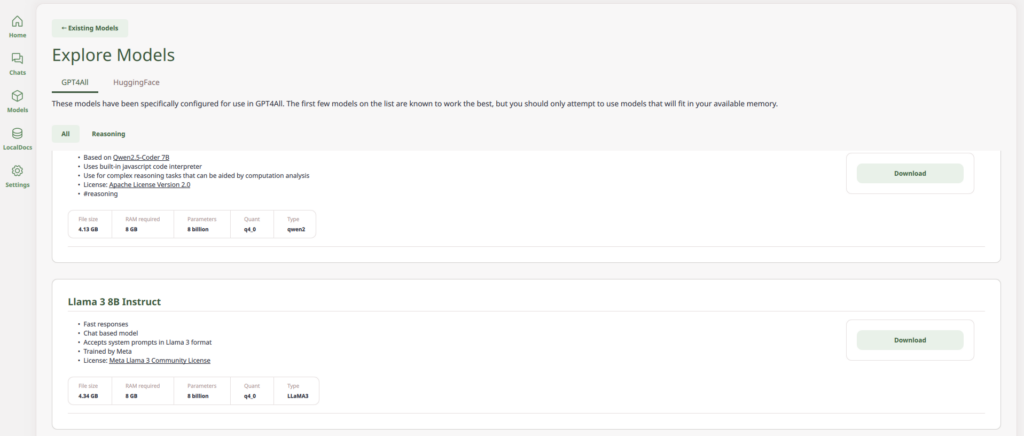The image size is (1024, 436).
Task: Switch to the GPT4All tab
Action: tap(74, 83)
